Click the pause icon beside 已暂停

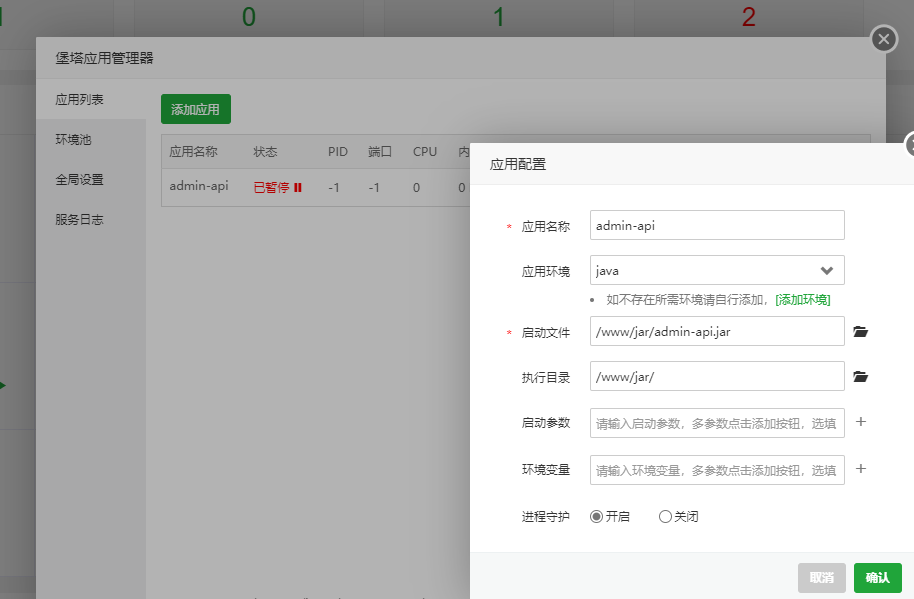coord(298,188)
